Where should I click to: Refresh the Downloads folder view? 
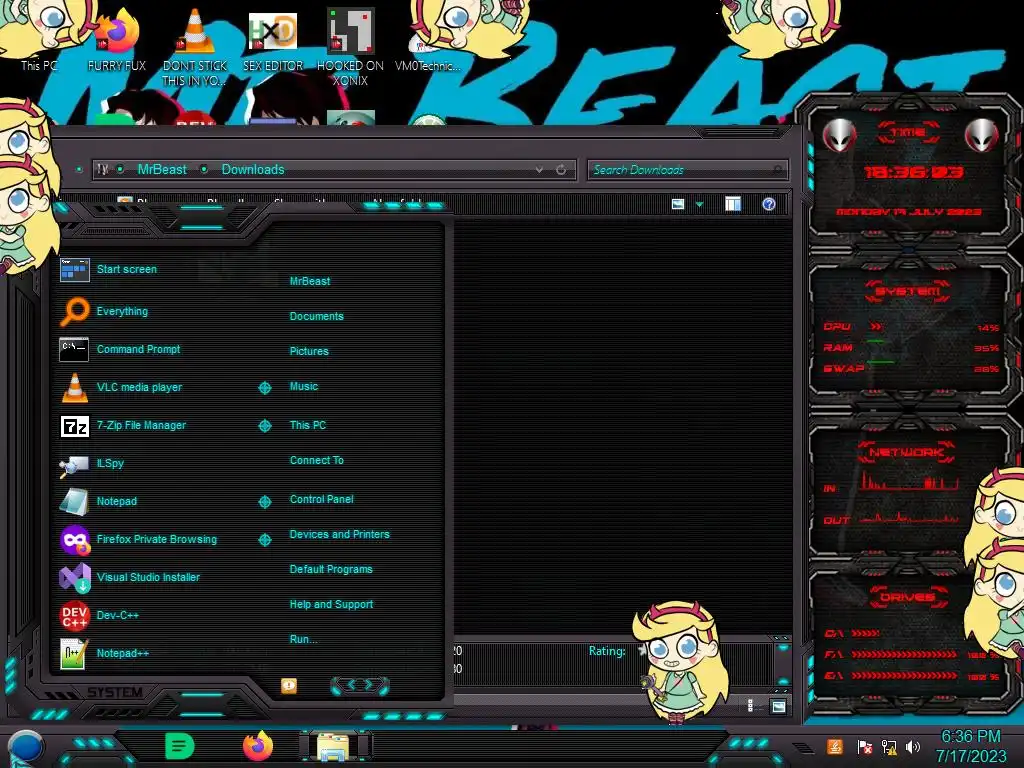[x=561, y=170]
